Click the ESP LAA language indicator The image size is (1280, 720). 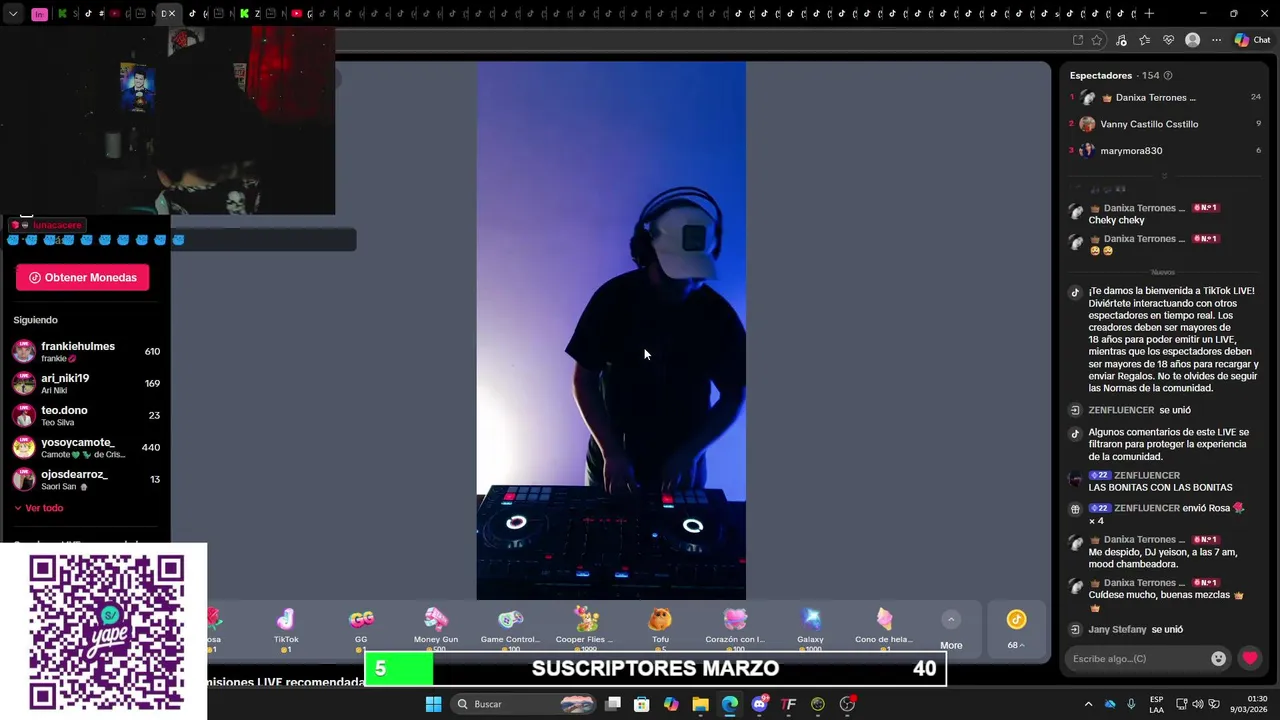pos(1156,704)
